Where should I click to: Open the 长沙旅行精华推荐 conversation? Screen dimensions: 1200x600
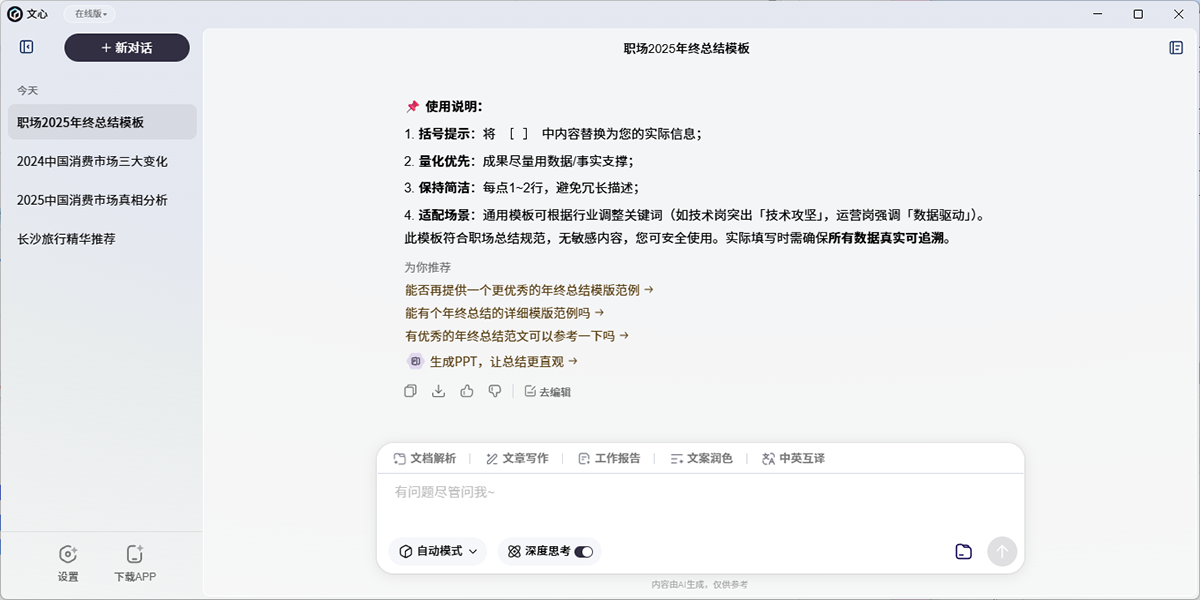click(66, 239)
